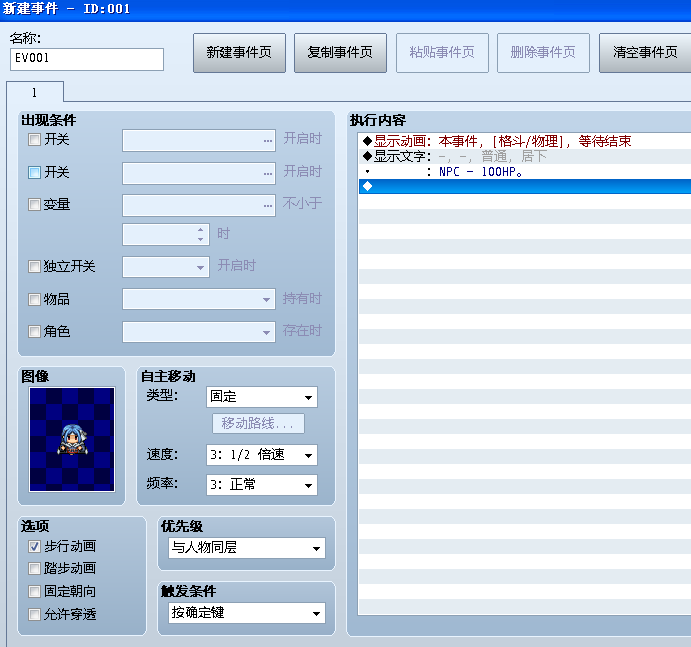Open the 角色 dropdown

pyautogui.click(x=199, y=332)
